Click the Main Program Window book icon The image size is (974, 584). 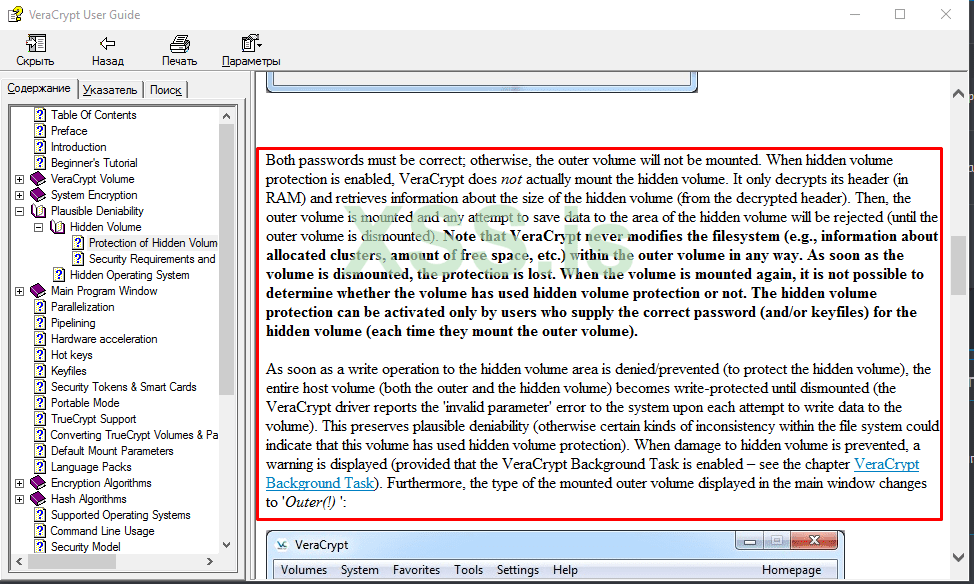coord(39,291)
